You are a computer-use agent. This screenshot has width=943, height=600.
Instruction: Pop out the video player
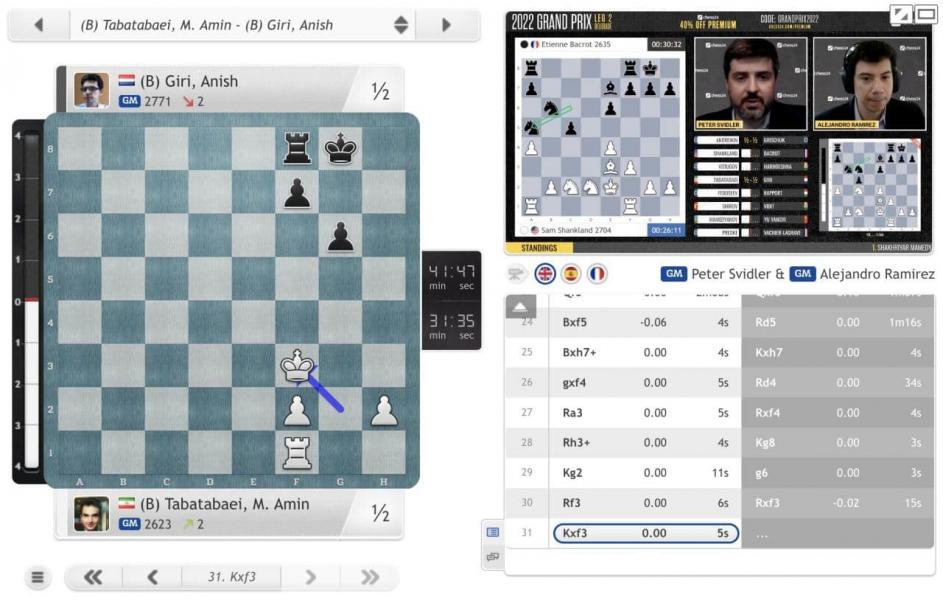(900, 14)
